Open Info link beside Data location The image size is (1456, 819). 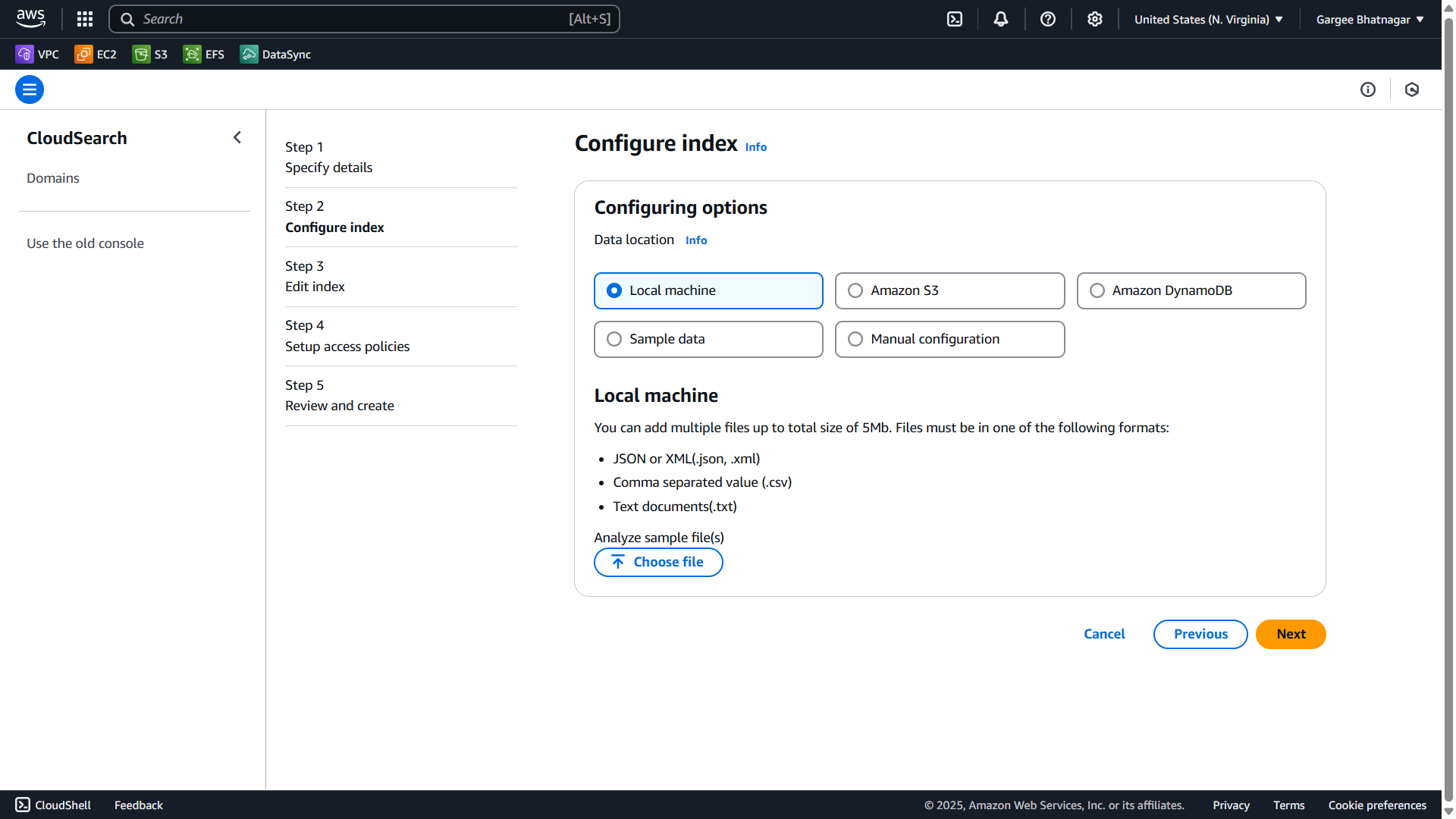(x=696, y=240)
